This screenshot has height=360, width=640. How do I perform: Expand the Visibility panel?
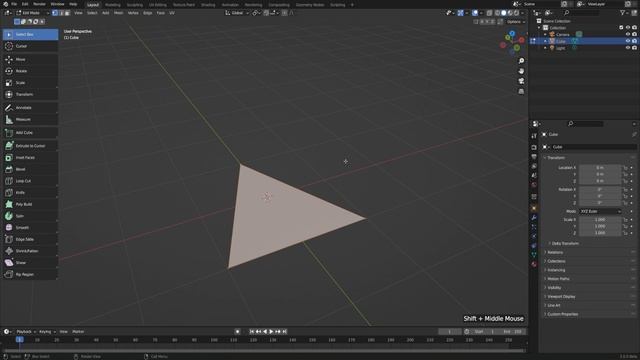coord(554,288)
